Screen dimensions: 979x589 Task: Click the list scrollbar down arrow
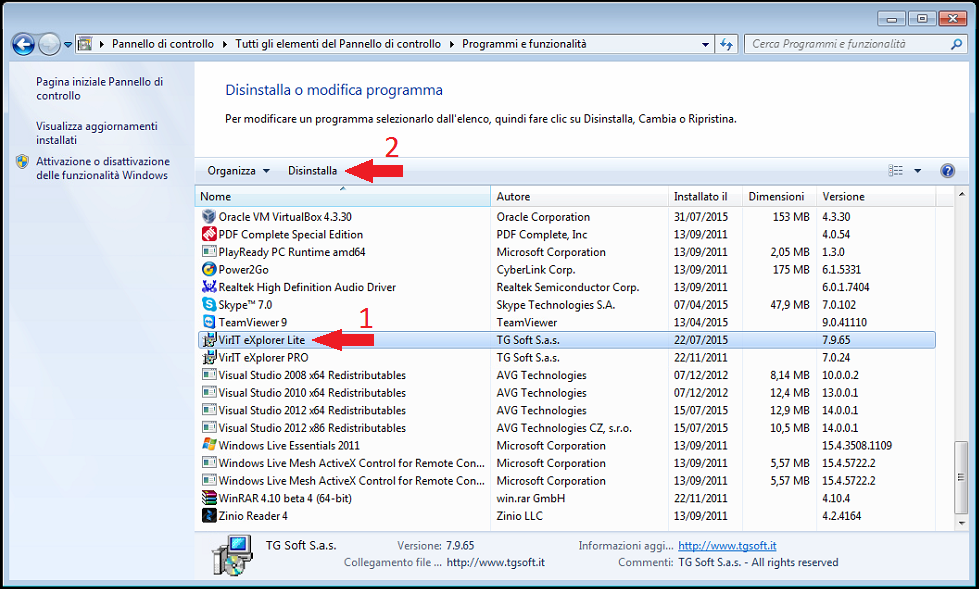[x=962, y=523]
